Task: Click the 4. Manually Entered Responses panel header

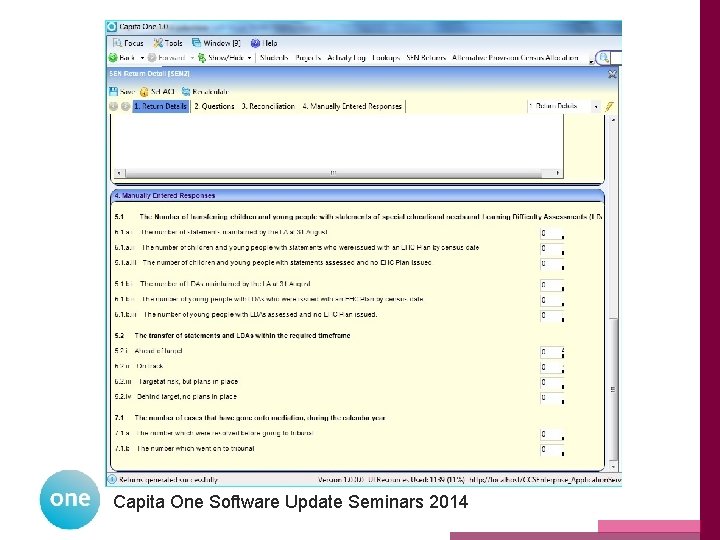Action: tap(357, 196)
